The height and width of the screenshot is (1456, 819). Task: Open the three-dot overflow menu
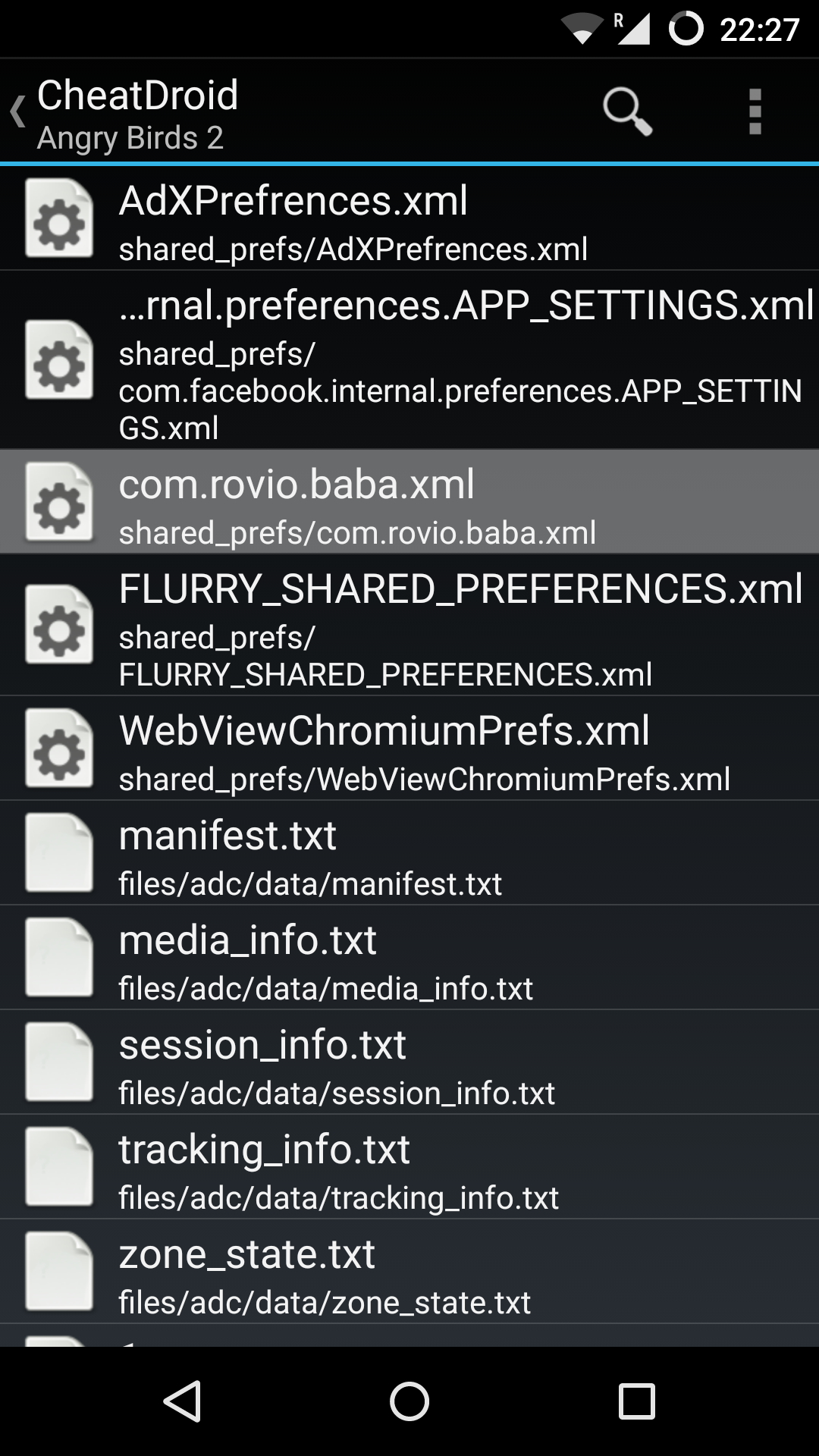click(x=755, y=111)
